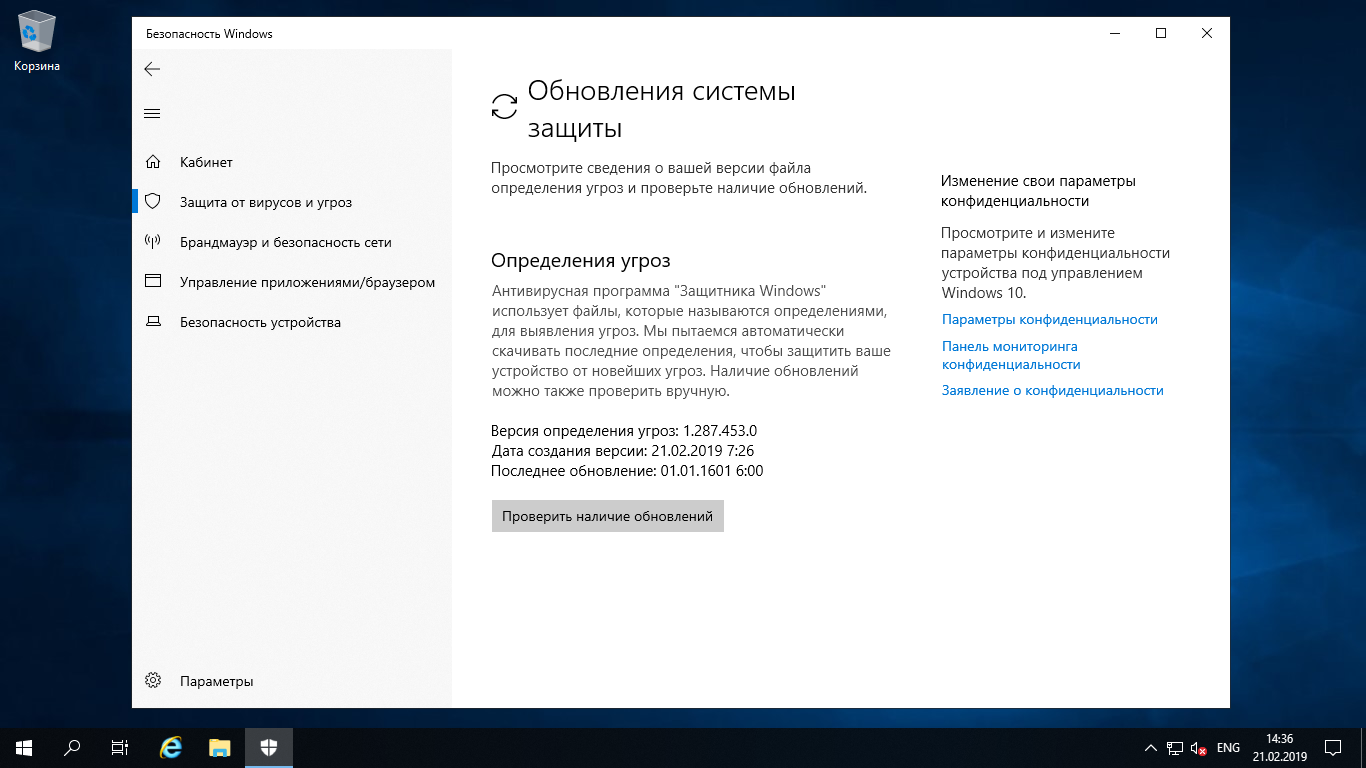1366x768 pixels.
Task: Click the app and browser control icon
Action: 153,282
